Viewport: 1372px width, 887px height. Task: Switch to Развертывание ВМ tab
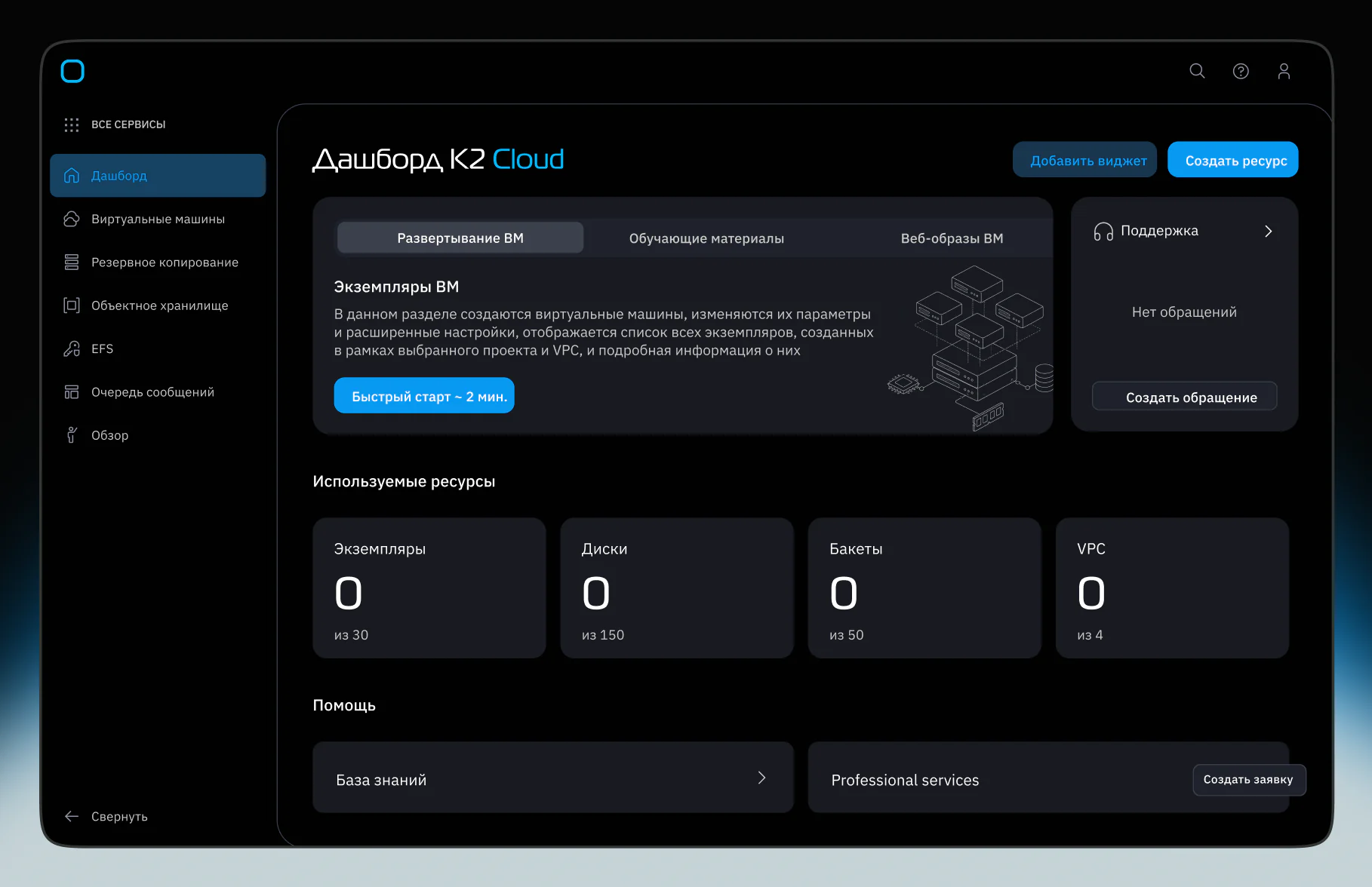click(460, 238)
